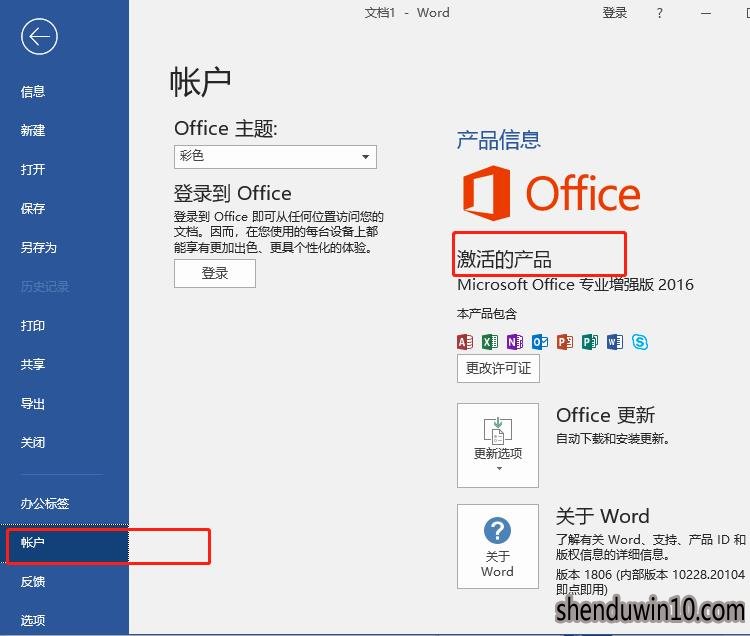This screenshot has height=636, width=750.
Task: Click the Publisher app icon
Action: point(589,342)
